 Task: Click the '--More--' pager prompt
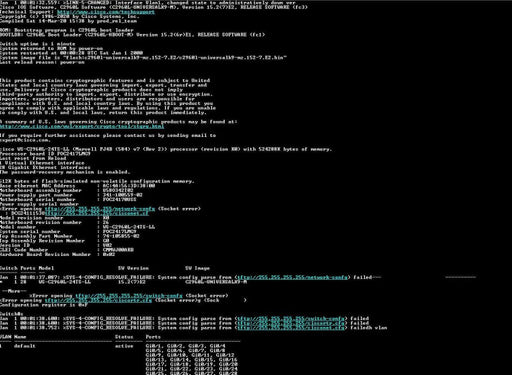click(14, 291)
